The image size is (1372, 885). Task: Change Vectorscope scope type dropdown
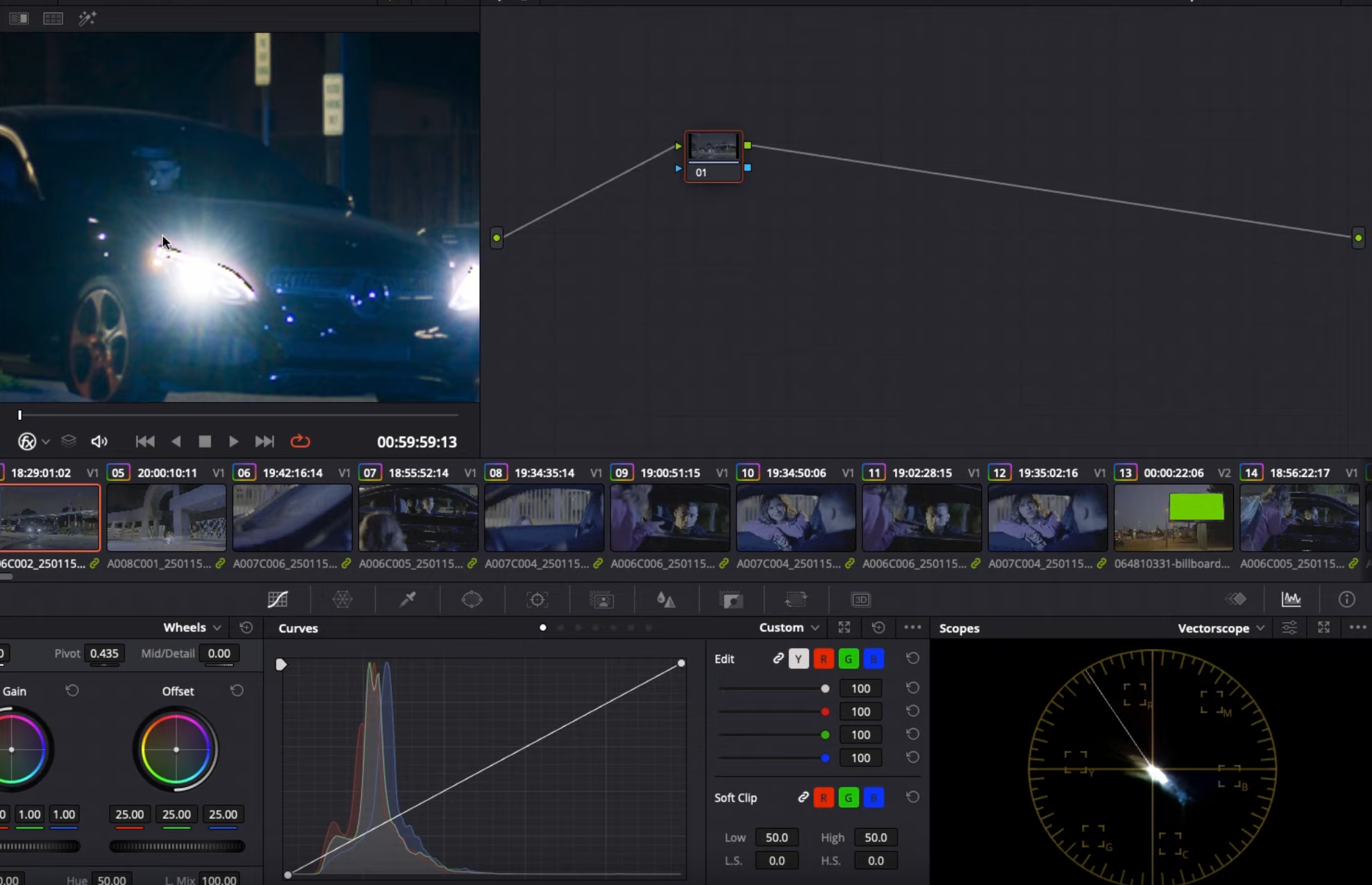(x=1220, y=628)
